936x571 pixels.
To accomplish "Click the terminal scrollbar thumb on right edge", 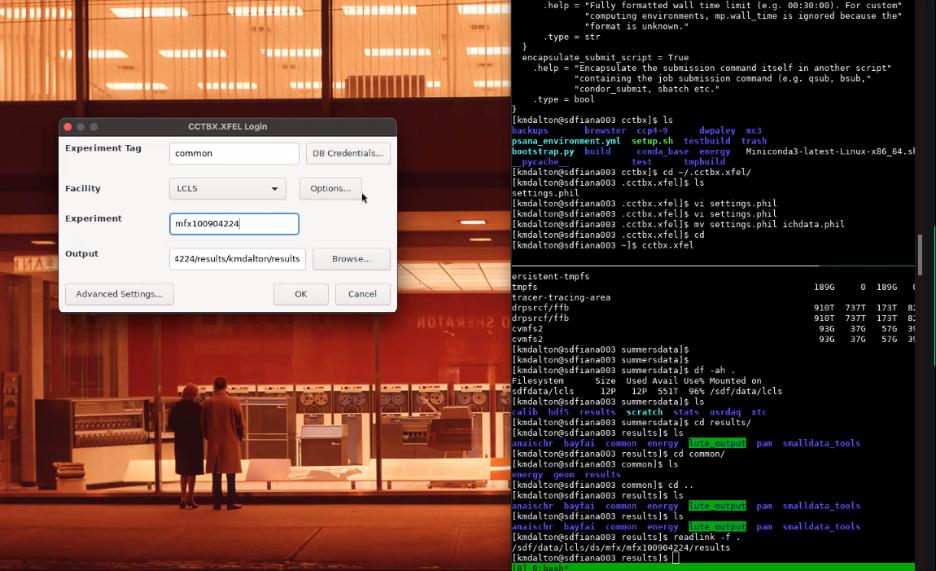I will (920, 252).
